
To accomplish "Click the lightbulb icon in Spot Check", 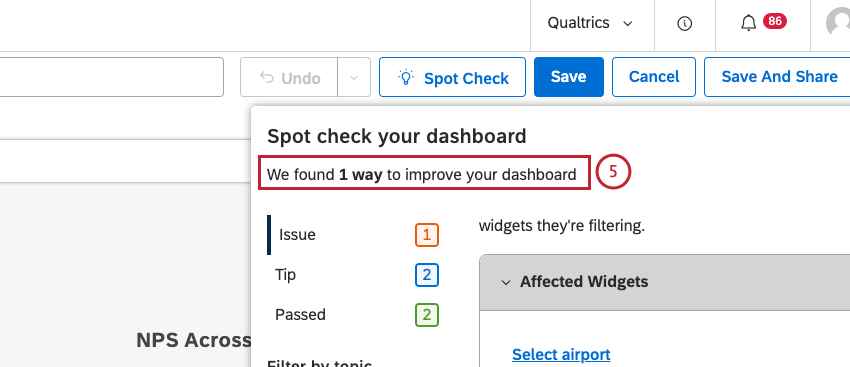I will click(406, 77).
